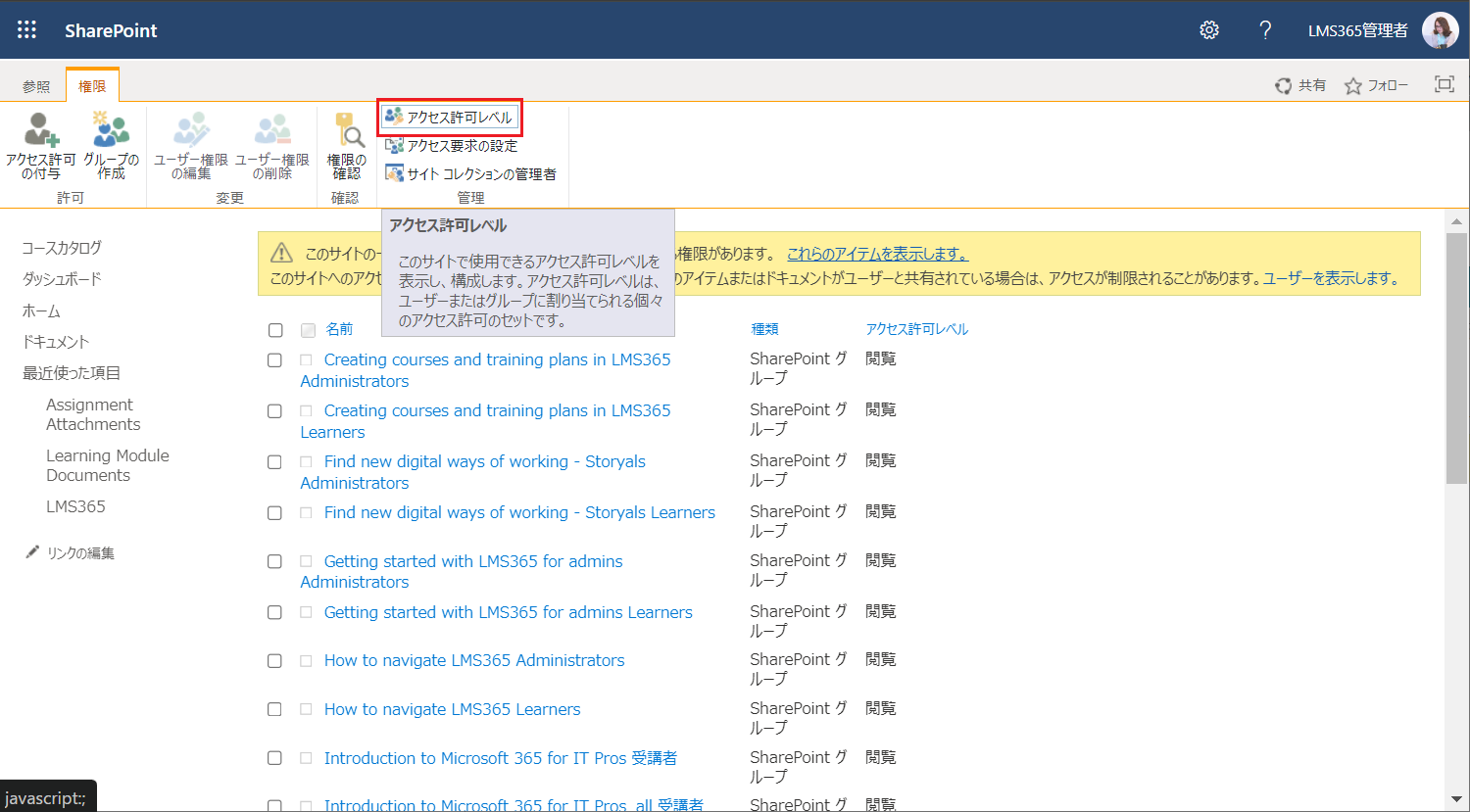Check the row for Getting started with LMS365 for admins Learners

tap(274, 611)
